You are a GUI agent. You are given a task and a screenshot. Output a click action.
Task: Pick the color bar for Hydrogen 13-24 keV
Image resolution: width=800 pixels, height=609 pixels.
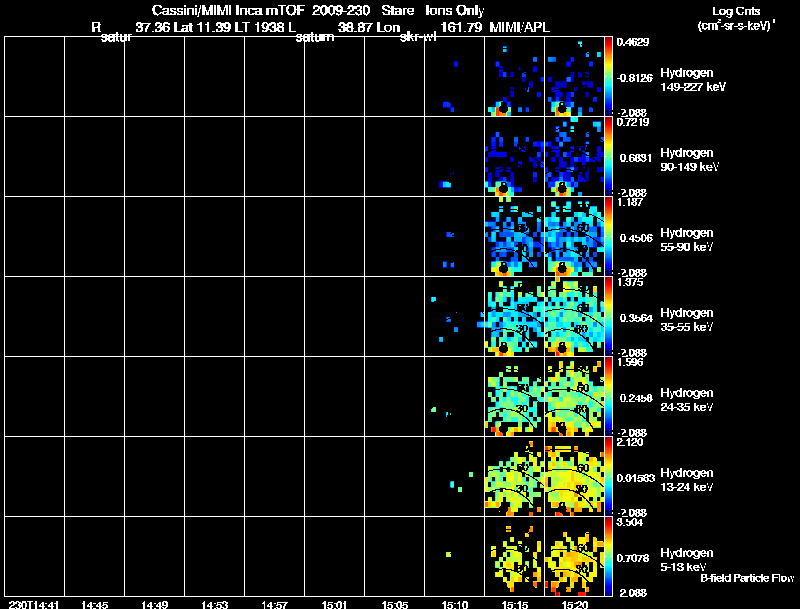(x=608, y=476)
